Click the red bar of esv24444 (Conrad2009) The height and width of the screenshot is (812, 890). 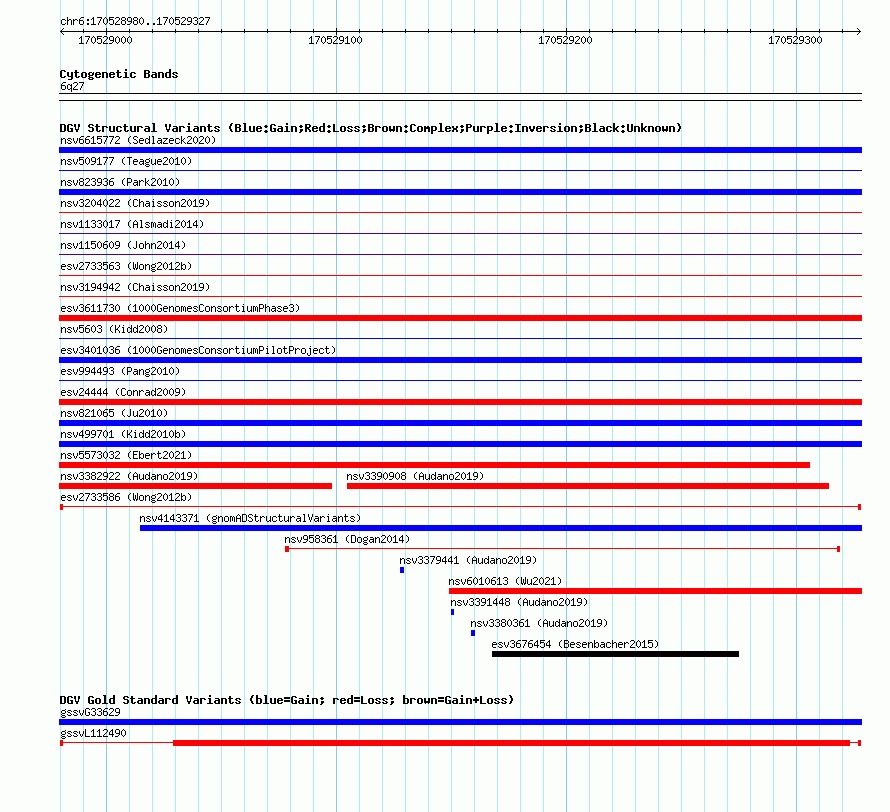(460, 402)
